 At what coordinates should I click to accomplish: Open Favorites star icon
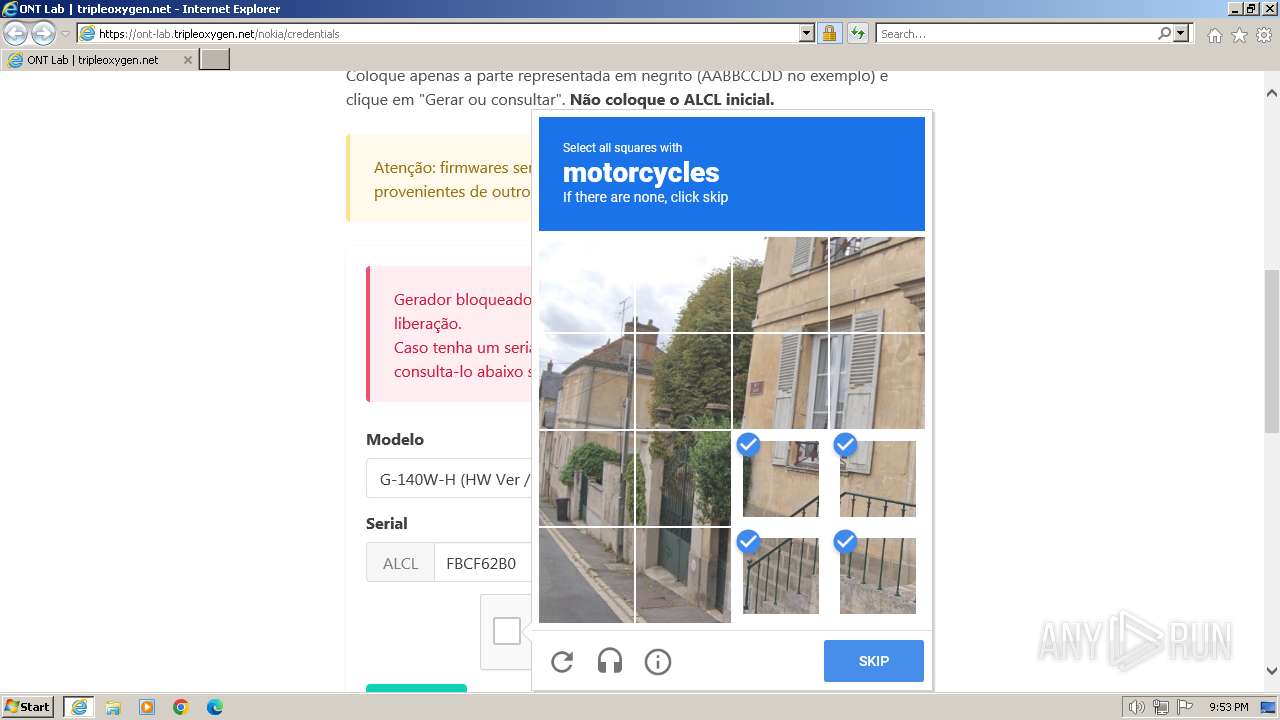1239,35
